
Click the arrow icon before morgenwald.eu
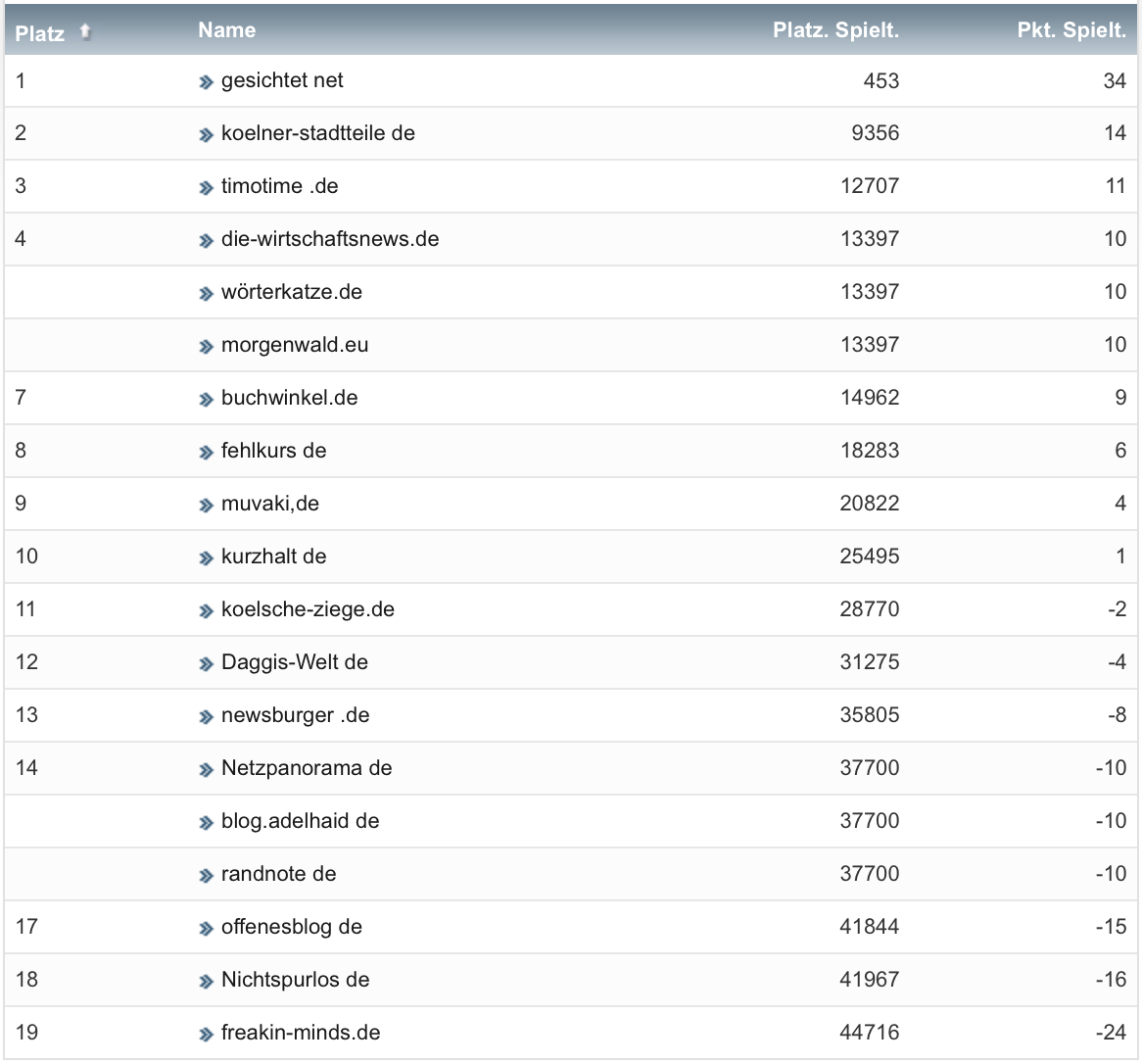pos(206,347)
